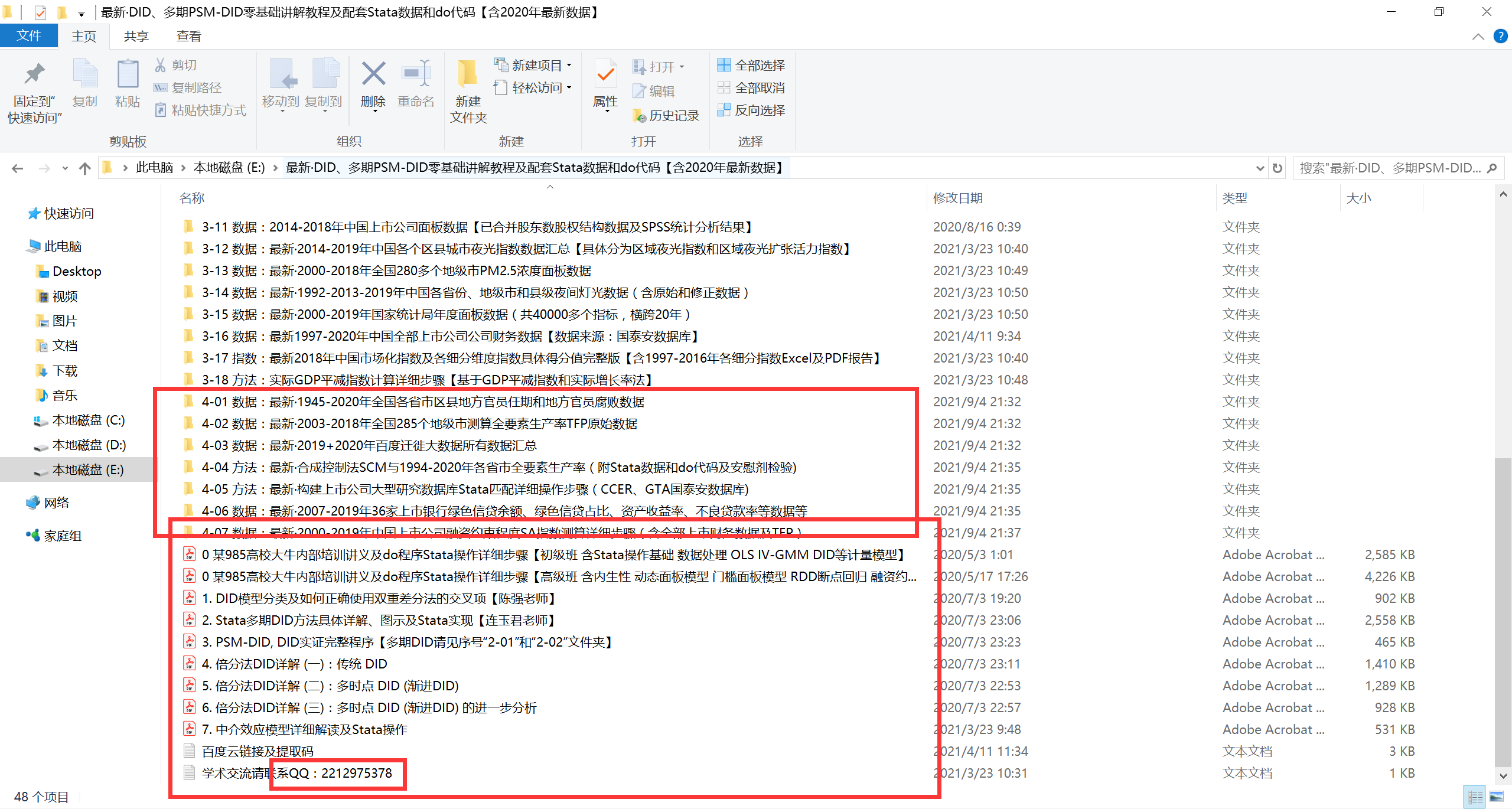Click the Select all (全部选择) icon

724,65
